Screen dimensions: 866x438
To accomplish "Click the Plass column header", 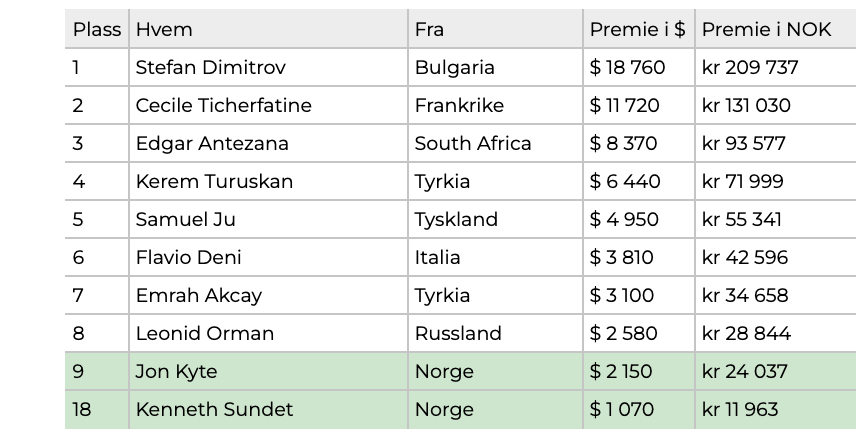I will pos(97,29).
